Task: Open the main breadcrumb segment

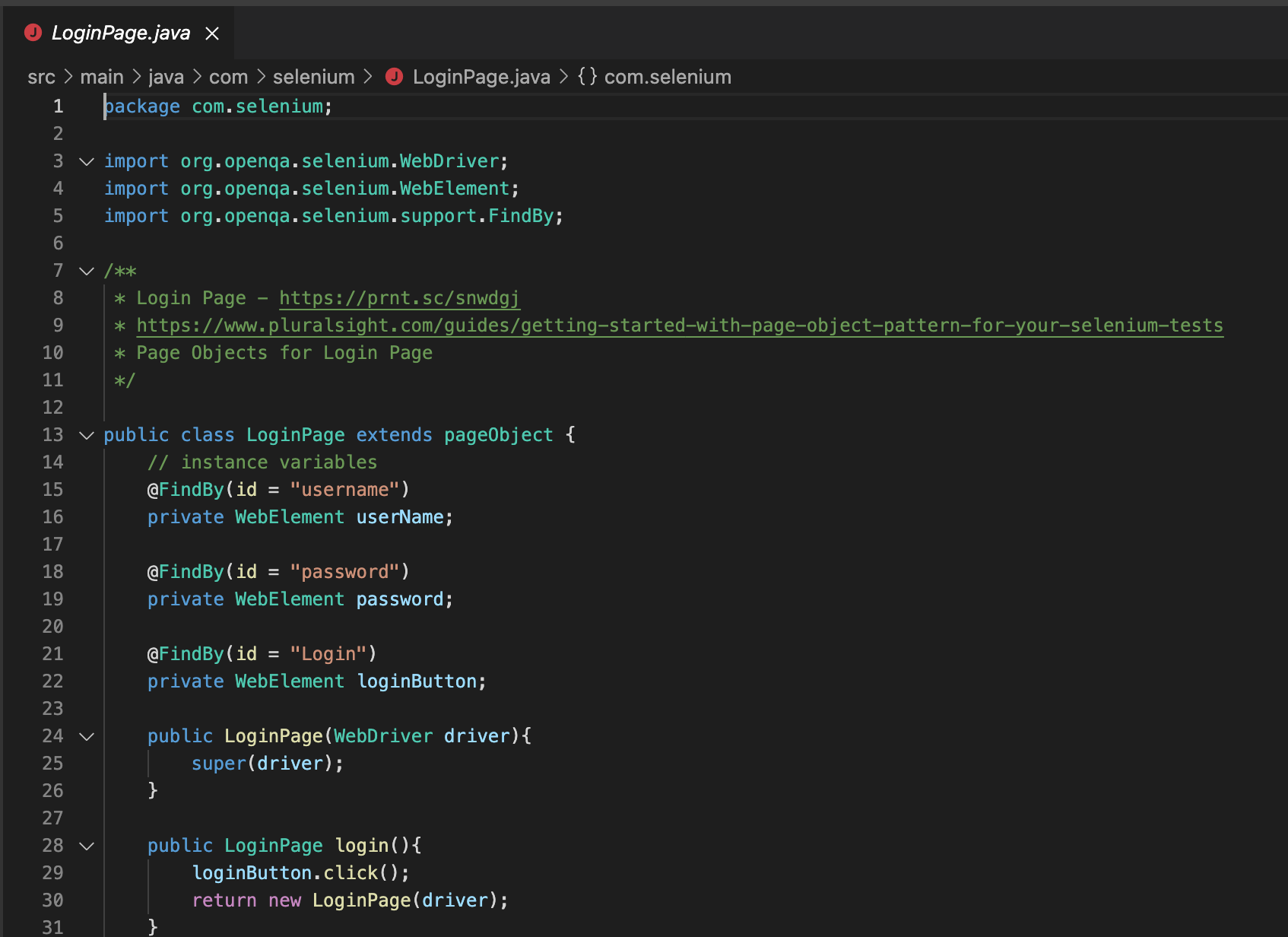Action: (x=102, y=77)
